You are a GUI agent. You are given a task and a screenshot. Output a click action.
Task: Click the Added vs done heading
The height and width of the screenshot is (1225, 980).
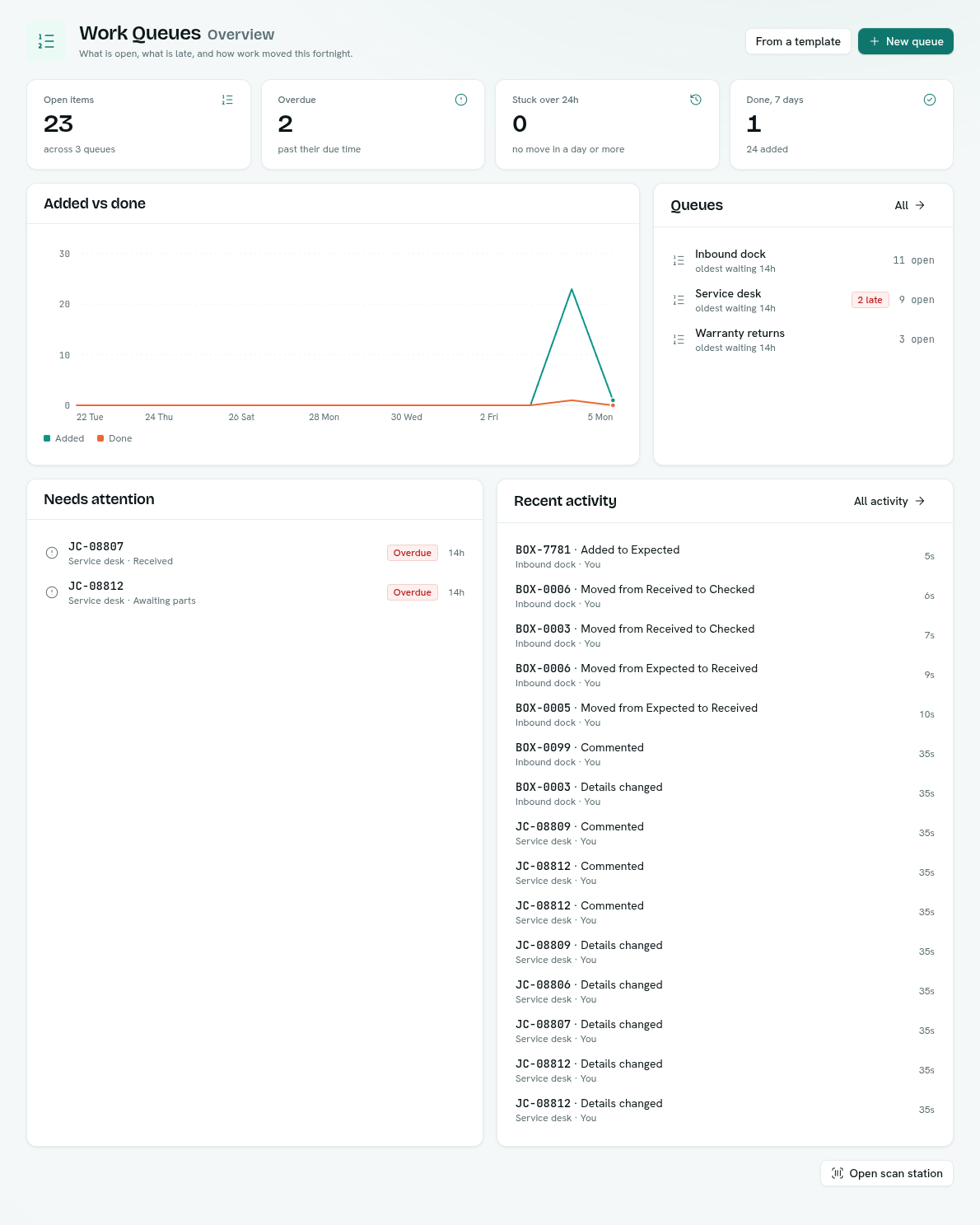(95, 203)
